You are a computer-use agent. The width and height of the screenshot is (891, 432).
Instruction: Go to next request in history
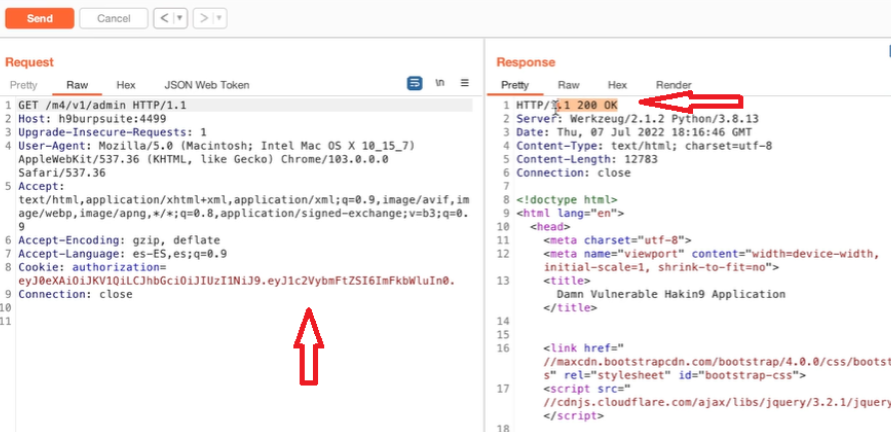[204, 18]
